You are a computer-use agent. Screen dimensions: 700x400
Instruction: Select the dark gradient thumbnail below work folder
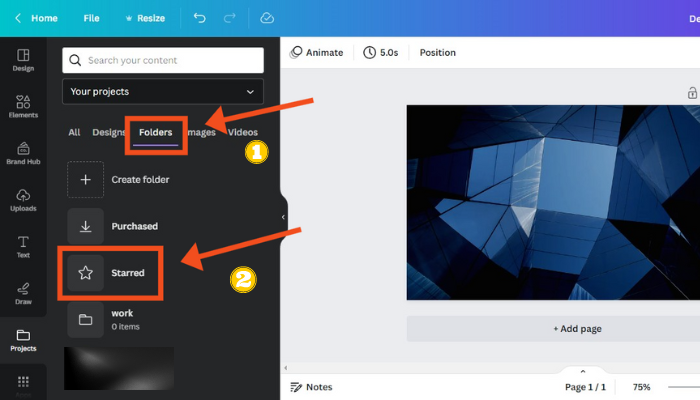tap(119, 369)
